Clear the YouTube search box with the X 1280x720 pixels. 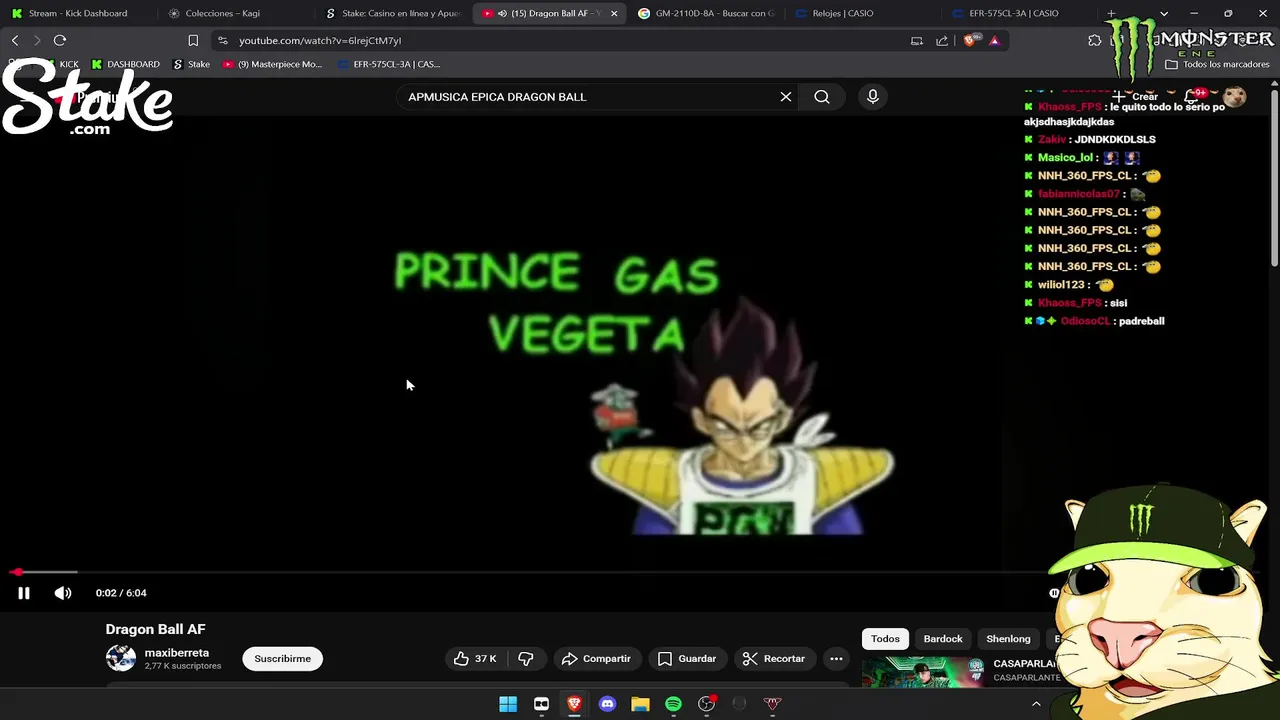(x=786, y=97)
